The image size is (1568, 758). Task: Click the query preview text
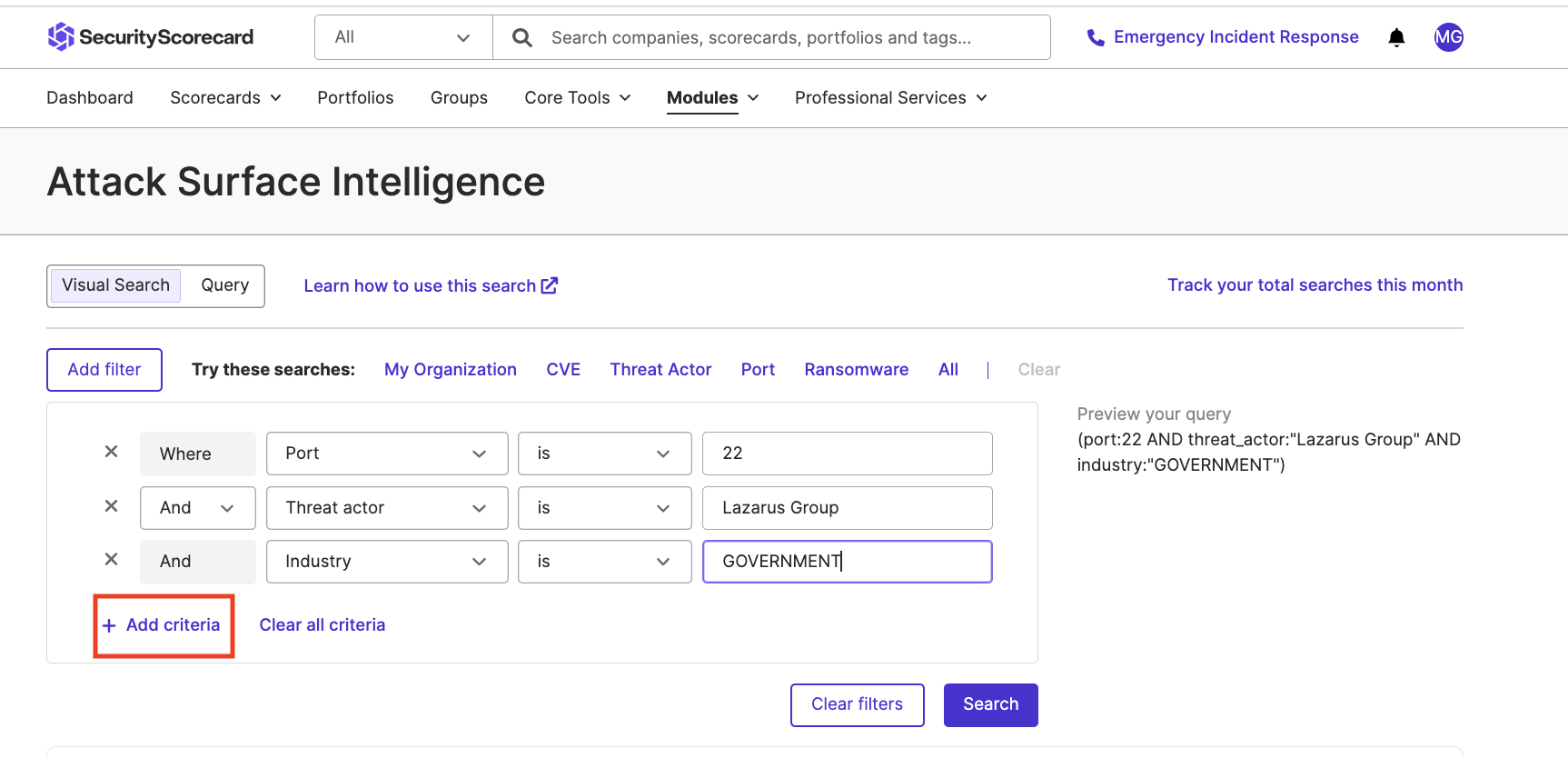1269,453
